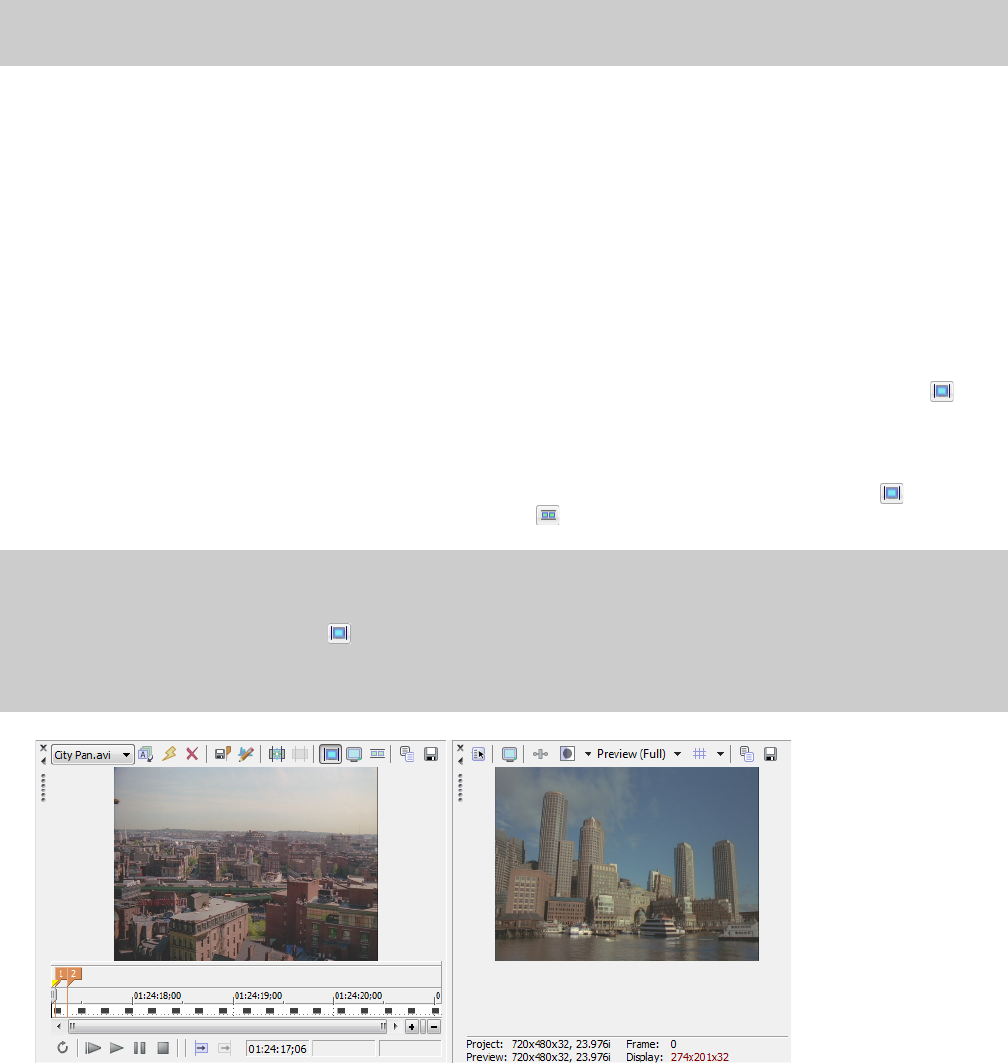
Task: Click Video Output FX icon in Preview
Action: [540, 754]
